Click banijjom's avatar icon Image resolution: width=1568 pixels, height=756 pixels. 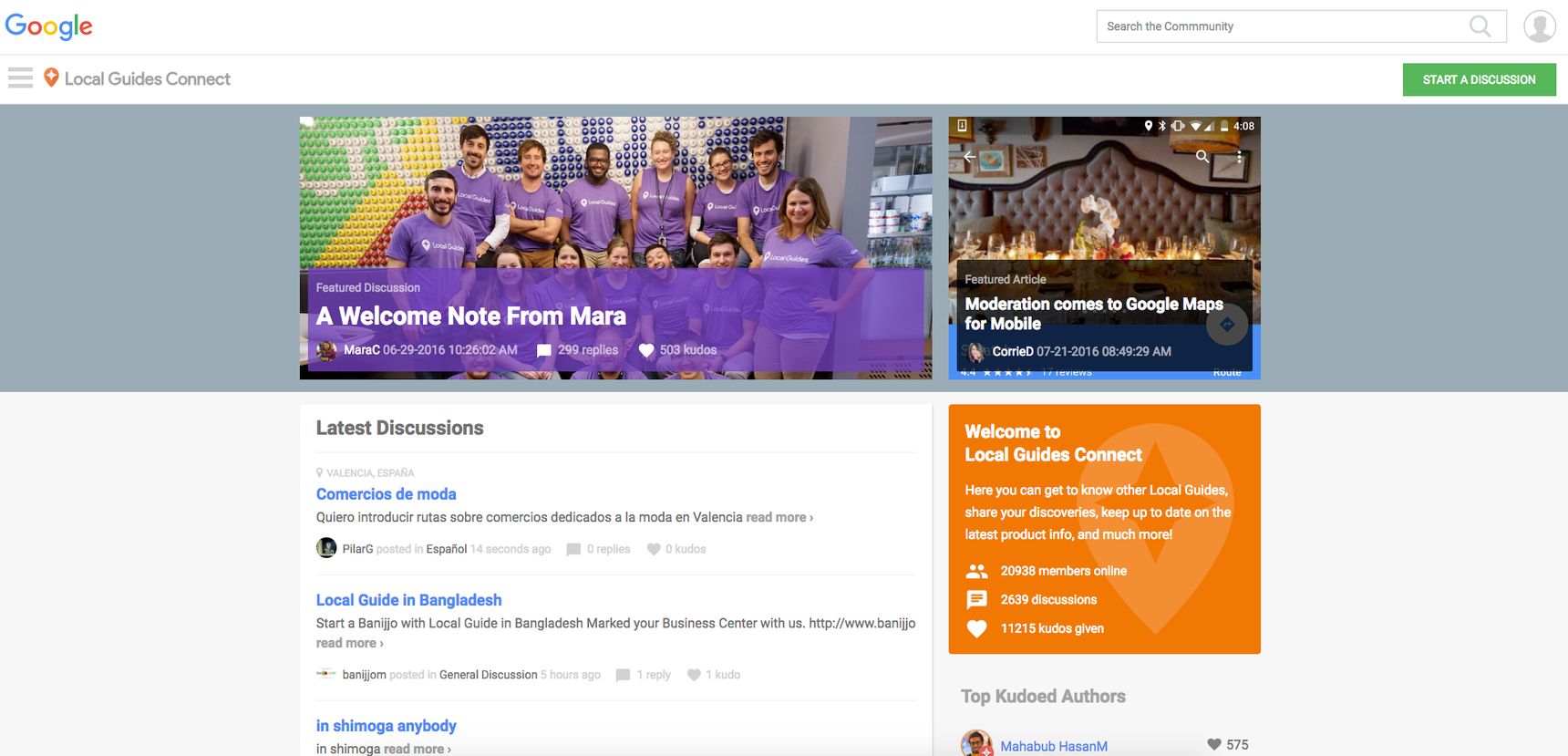click(326, 674)
